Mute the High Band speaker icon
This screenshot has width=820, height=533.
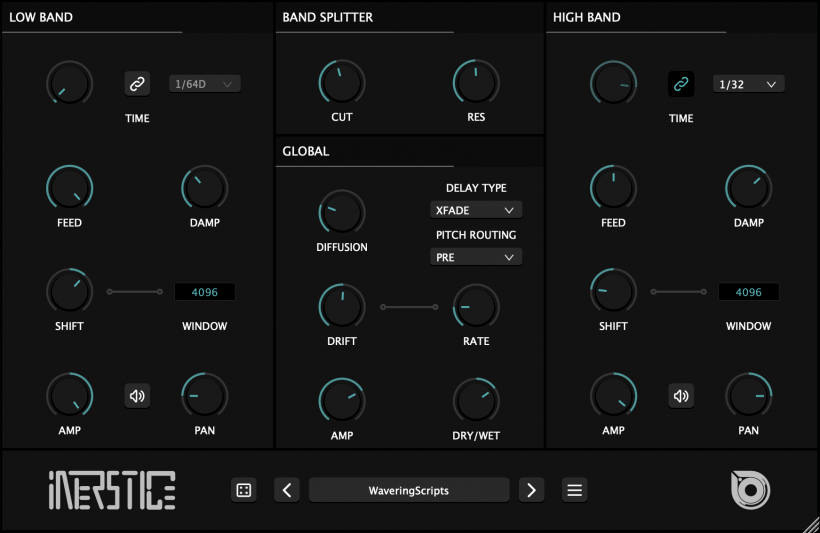[x=681, y=396]
